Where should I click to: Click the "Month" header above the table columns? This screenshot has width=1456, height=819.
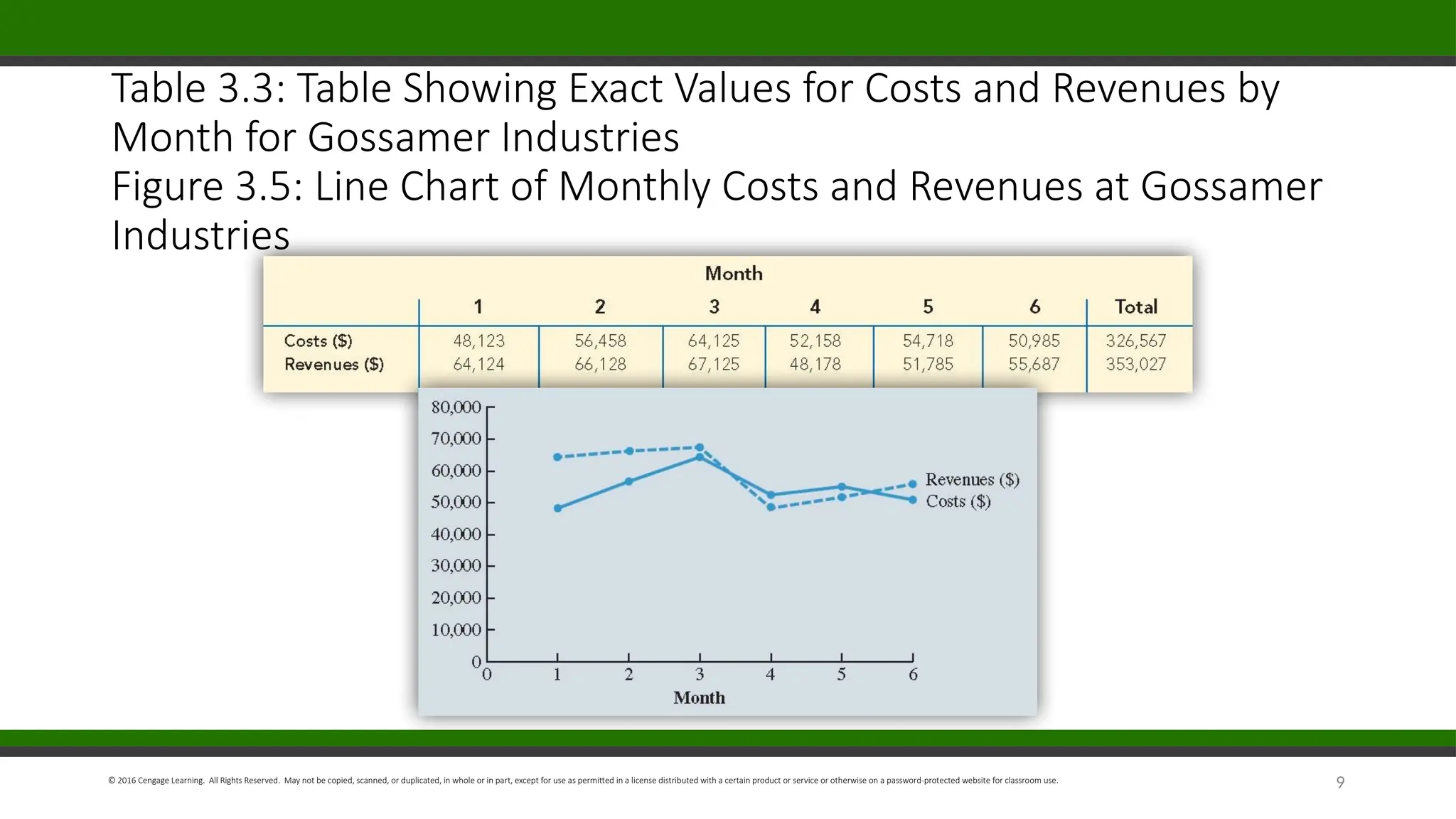click(734, 274)
